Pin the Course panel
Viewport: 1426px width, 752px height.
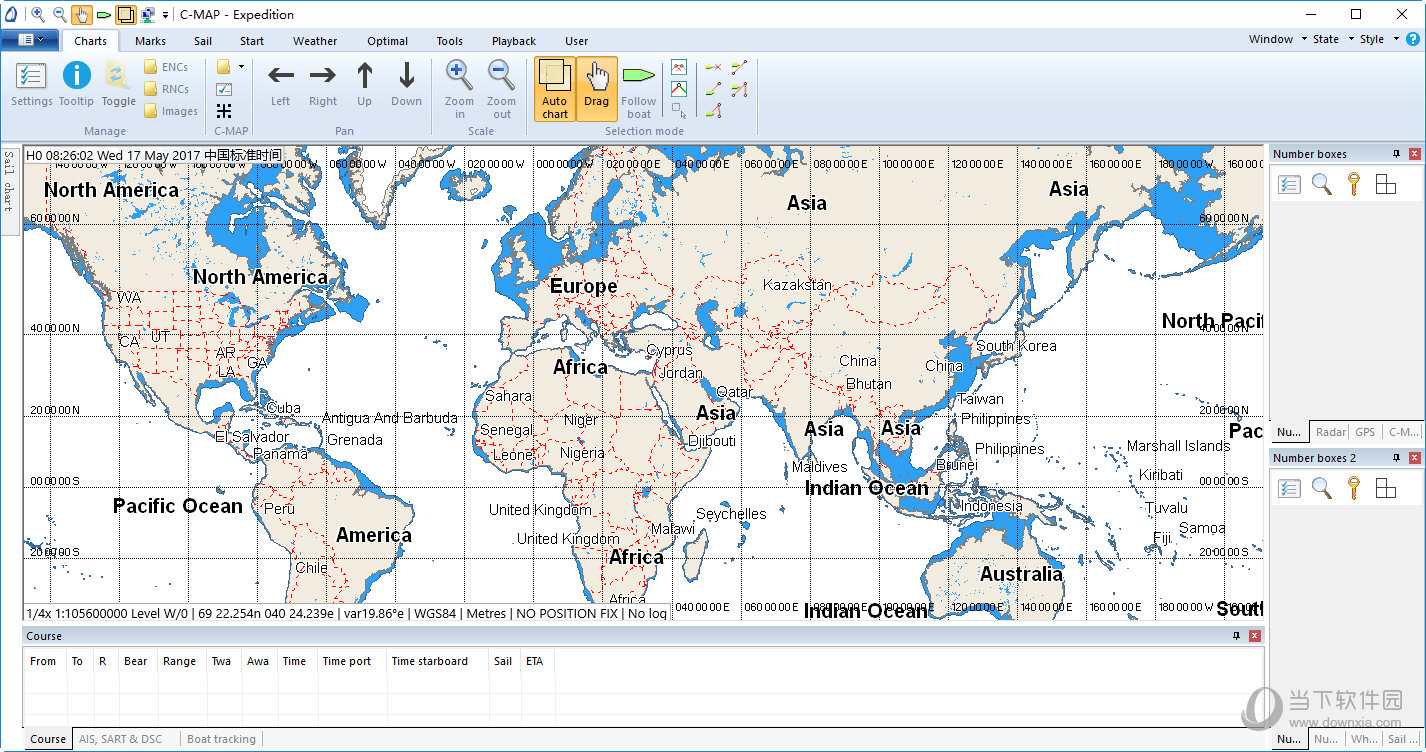click(x=1236, y=636)
